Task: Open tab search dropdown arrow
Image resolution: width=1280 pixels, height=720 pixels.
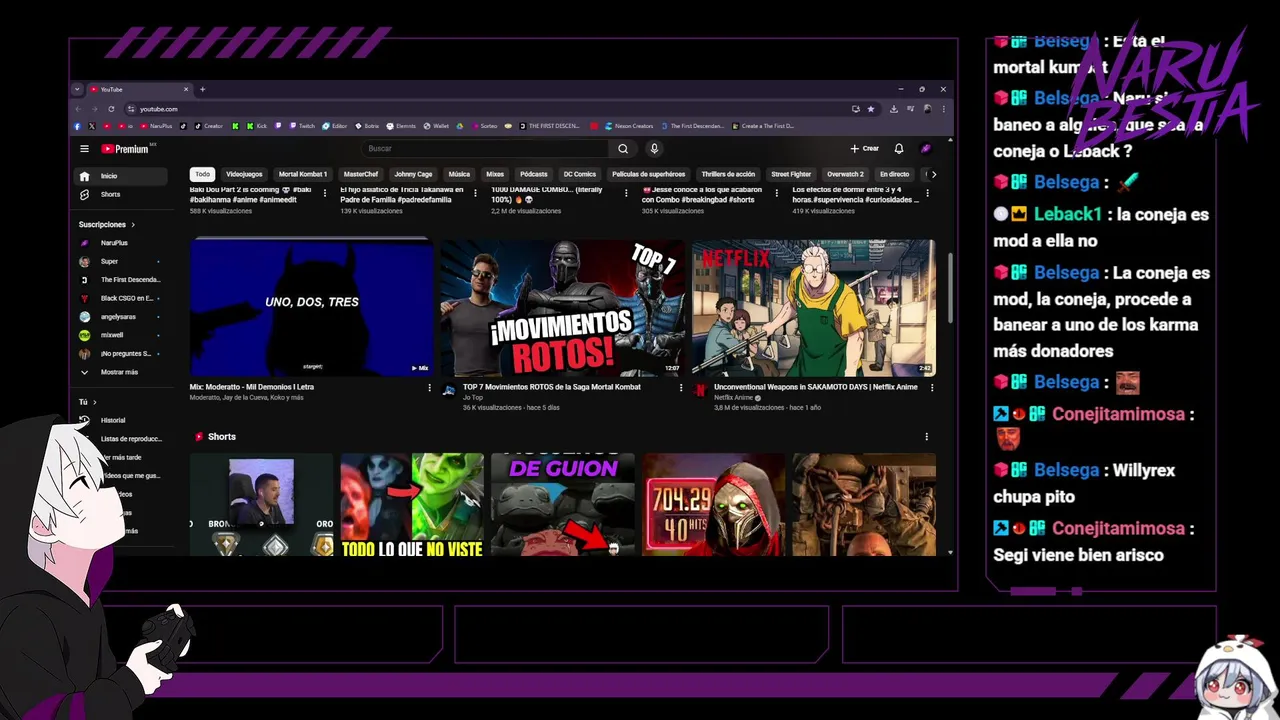Action: tap(77, 89)
